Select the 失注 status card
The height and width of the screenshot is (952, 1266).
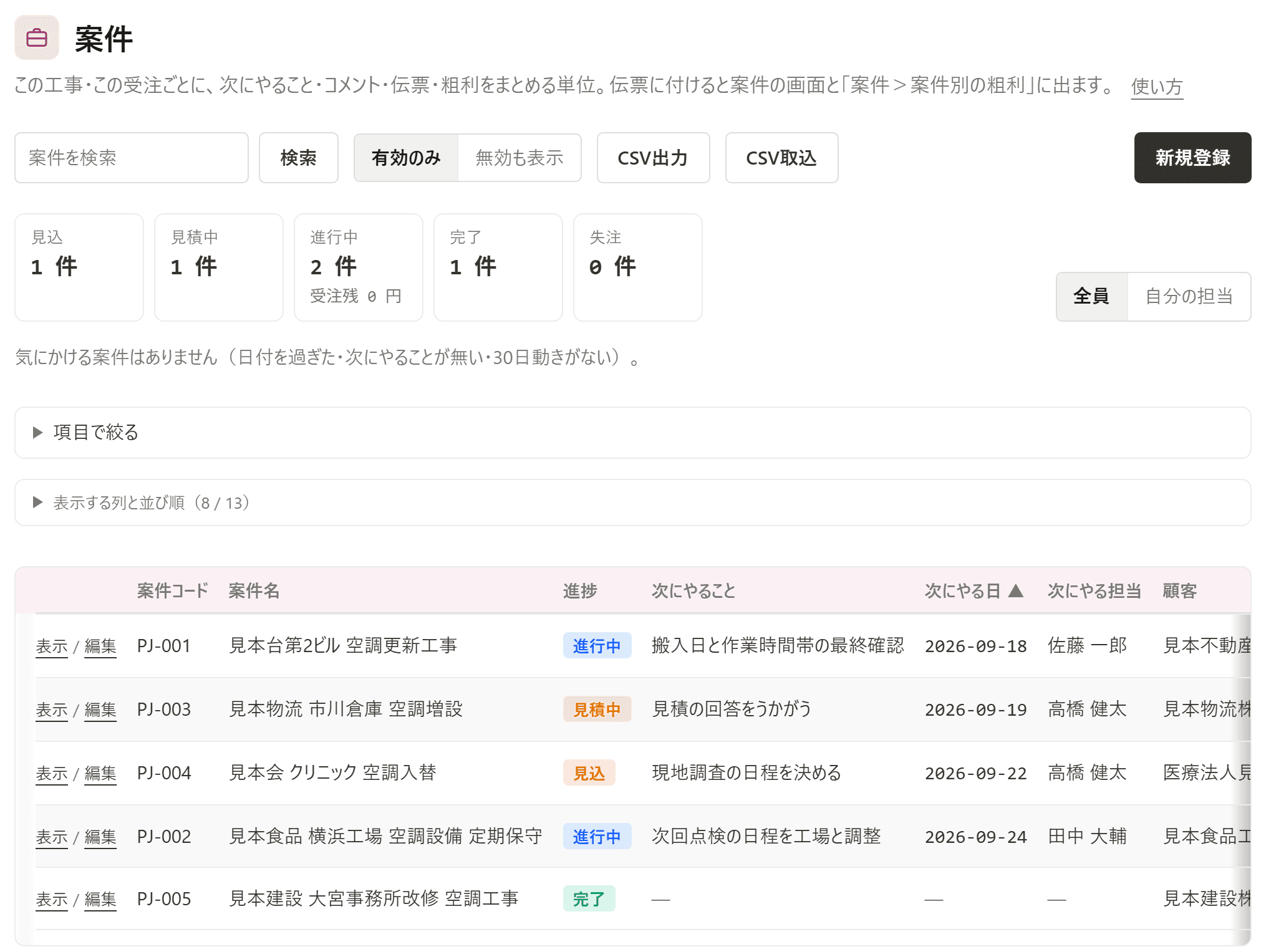point(638,267)
